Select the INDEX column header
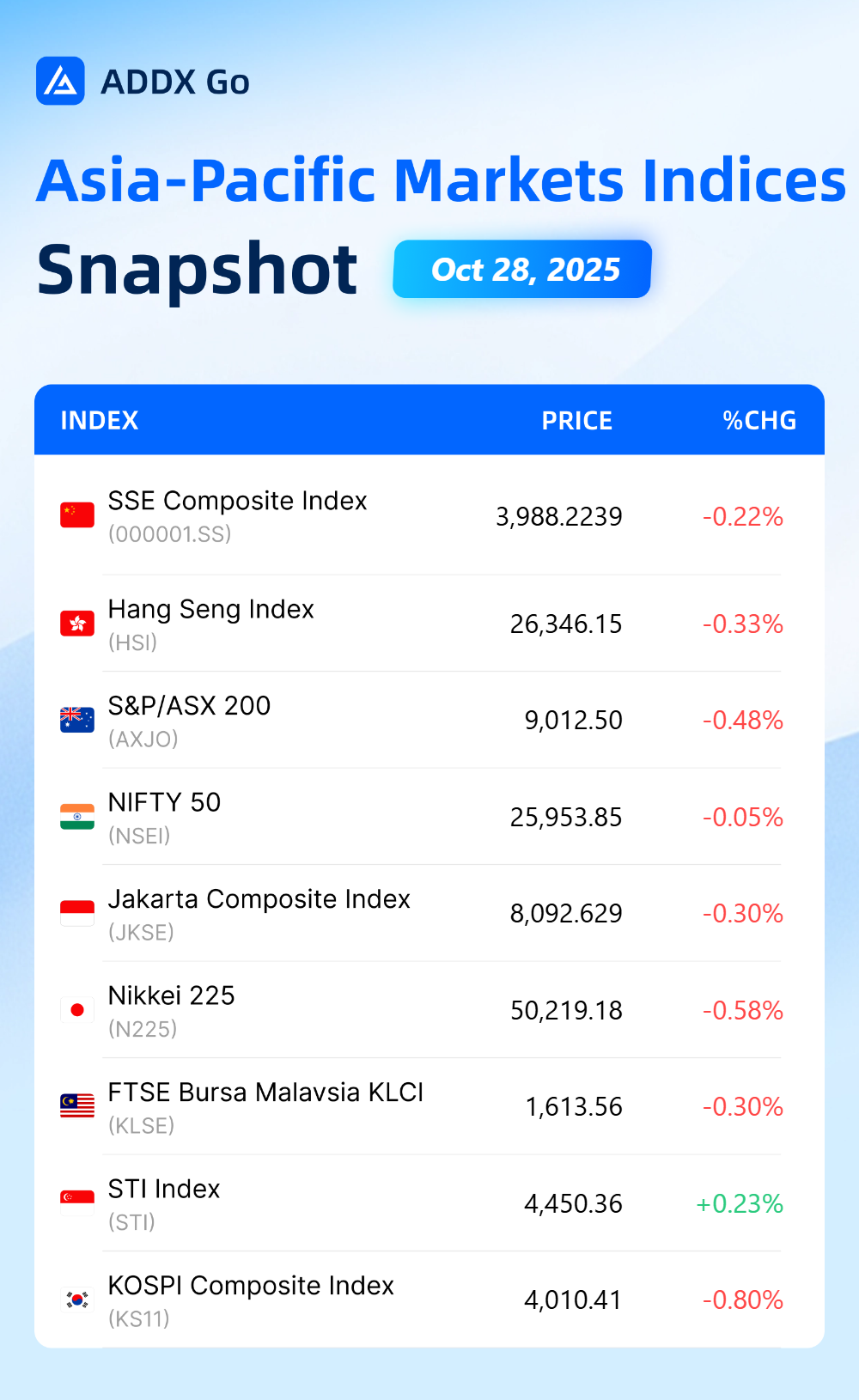The height and width of the screenshot is (1400, 859). (x=100, y=420)
